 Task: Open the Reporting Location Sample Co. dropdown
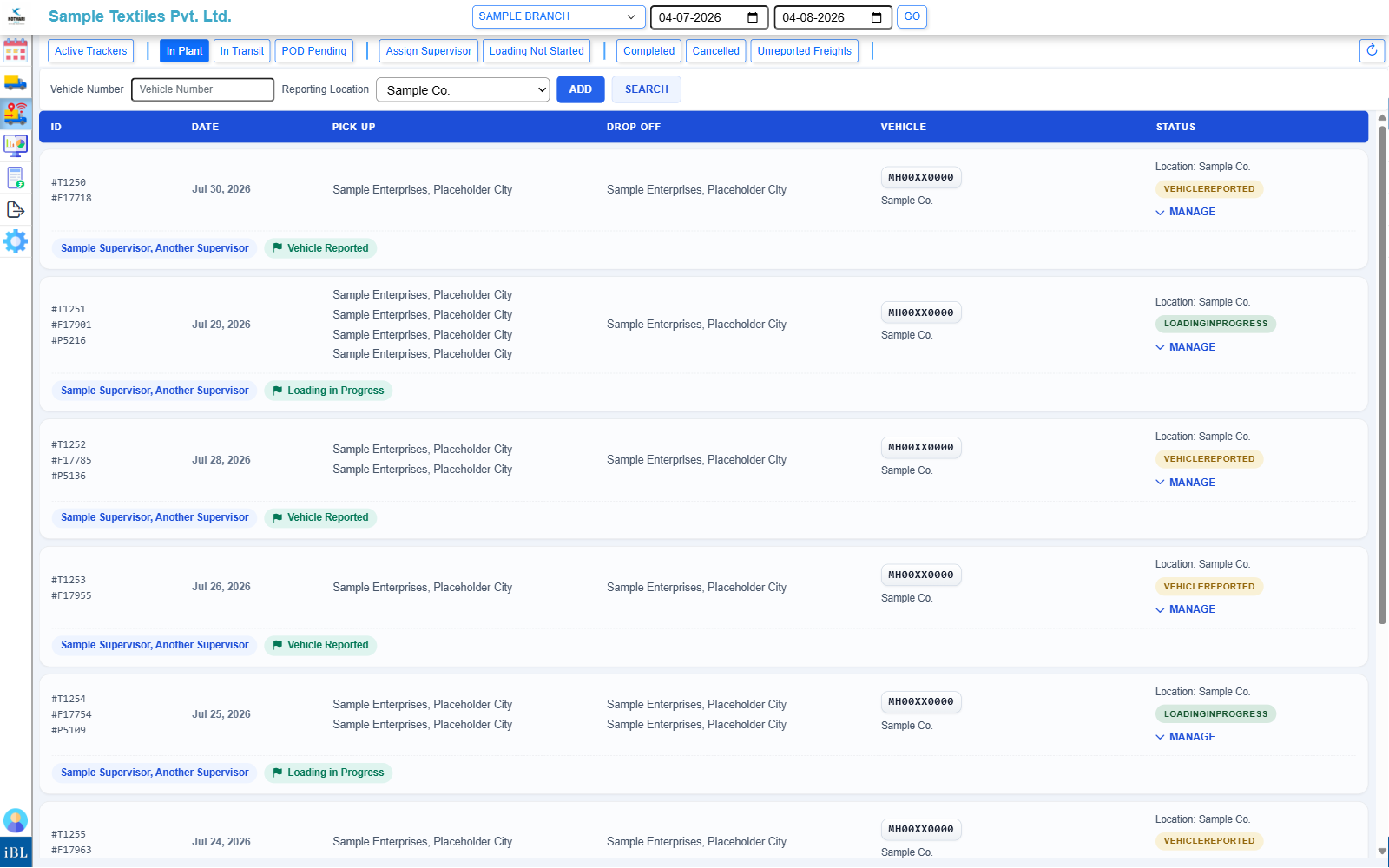tap(463, 89)
